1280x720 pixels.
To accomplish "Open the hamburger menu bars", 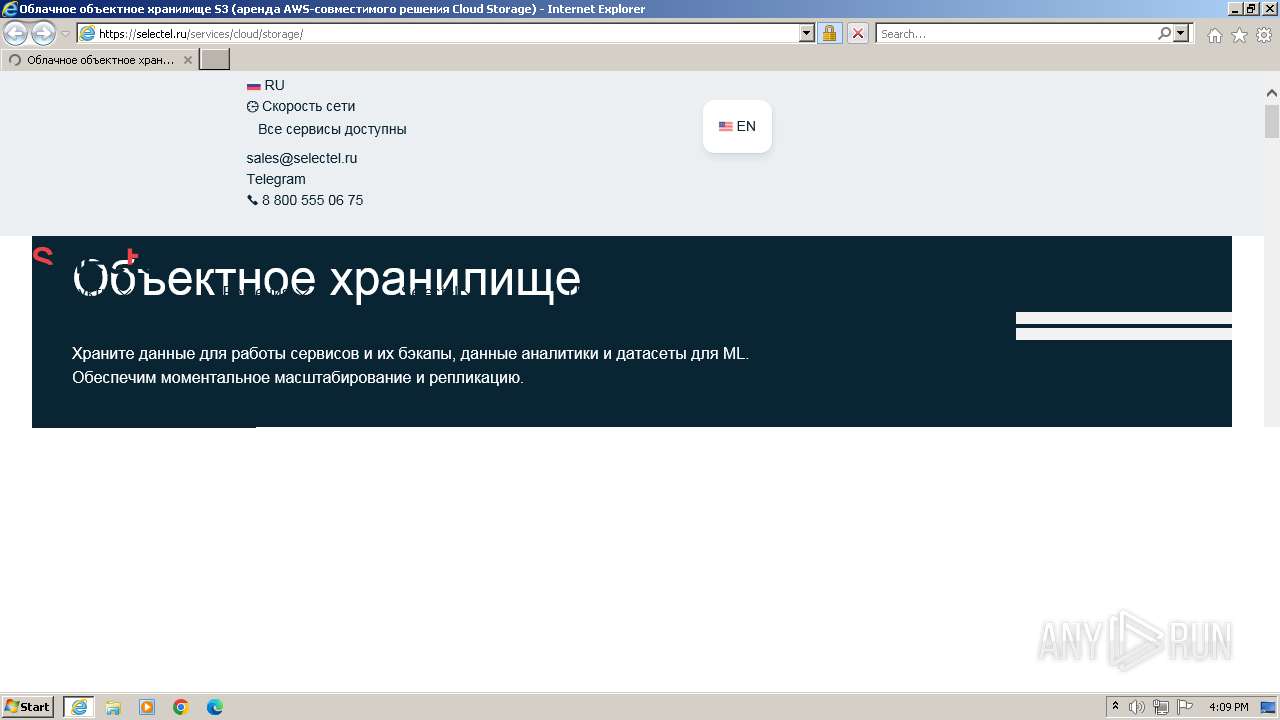I will (1124, 326).
